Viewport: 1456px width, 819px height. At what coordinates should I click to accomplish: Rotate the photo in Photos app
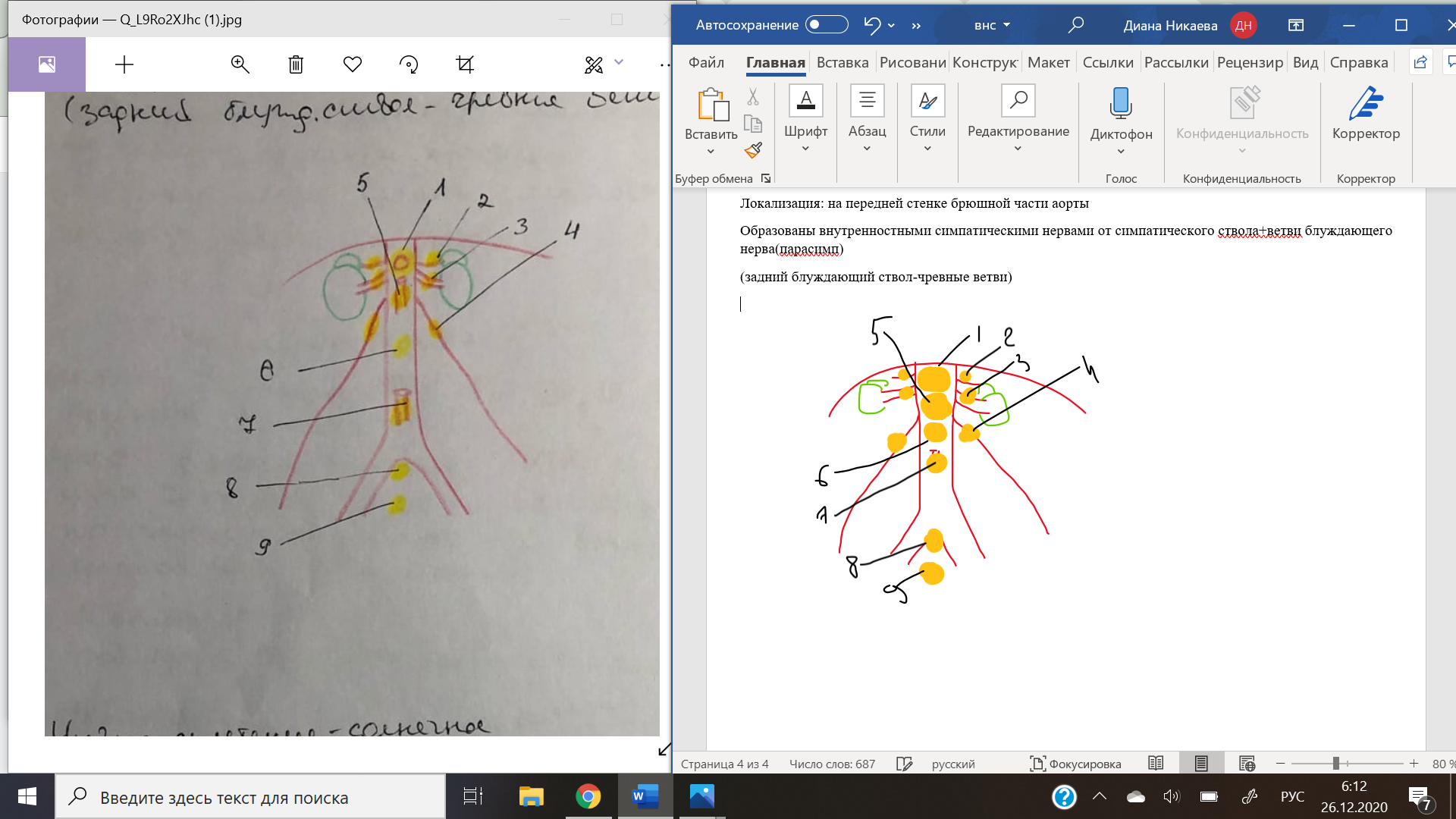(409, 64)
